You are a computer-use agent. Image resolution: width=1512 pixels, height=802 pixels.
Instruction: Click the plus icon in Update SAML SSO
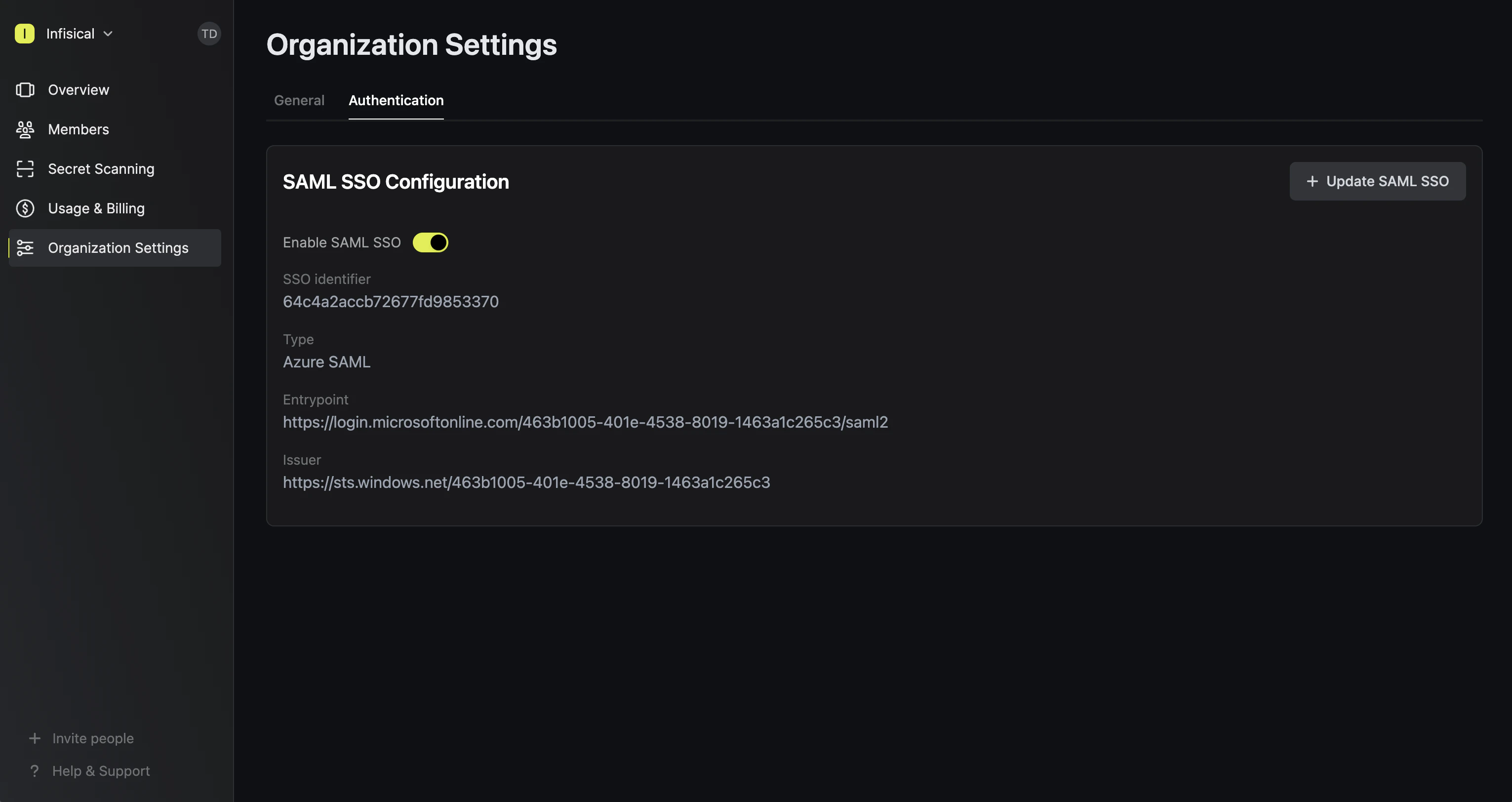pos(1313,181)
